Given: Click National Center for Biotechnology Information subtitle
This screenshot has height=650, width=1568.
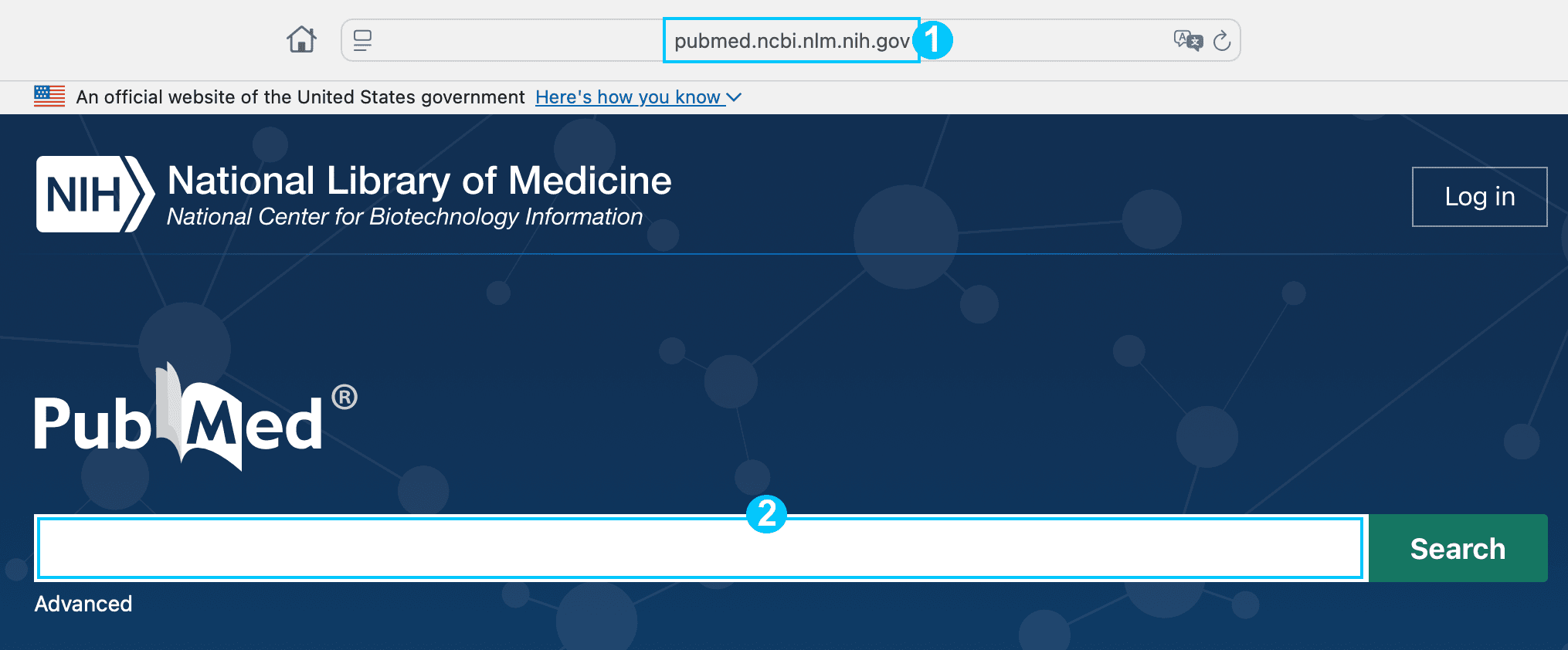Looking at the screenshot, I should (405, 217).
